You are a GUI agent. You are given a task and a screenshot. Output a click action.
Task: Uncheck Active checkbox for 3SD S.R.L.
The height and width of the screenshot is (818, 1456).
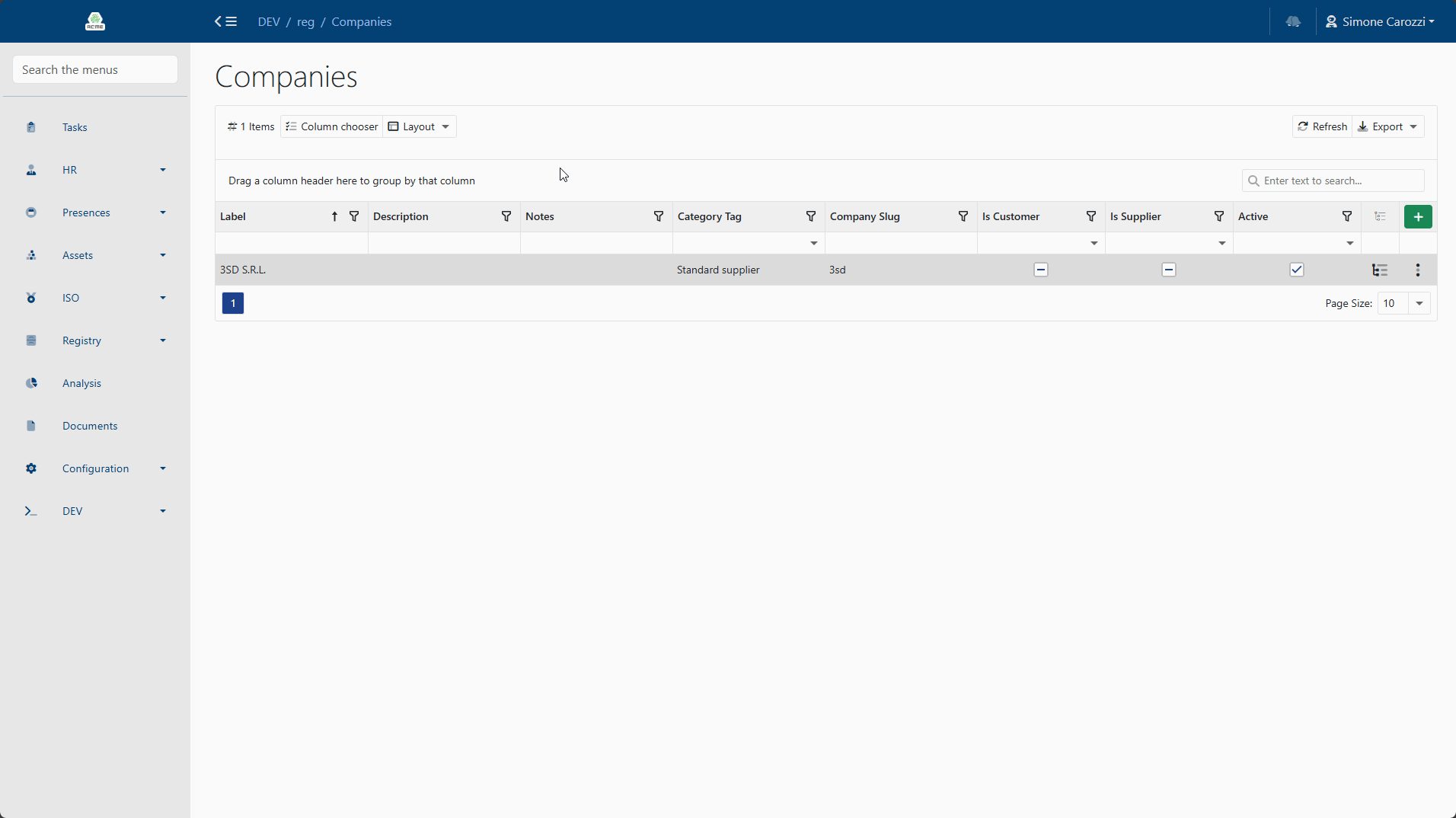[1296, 270]
